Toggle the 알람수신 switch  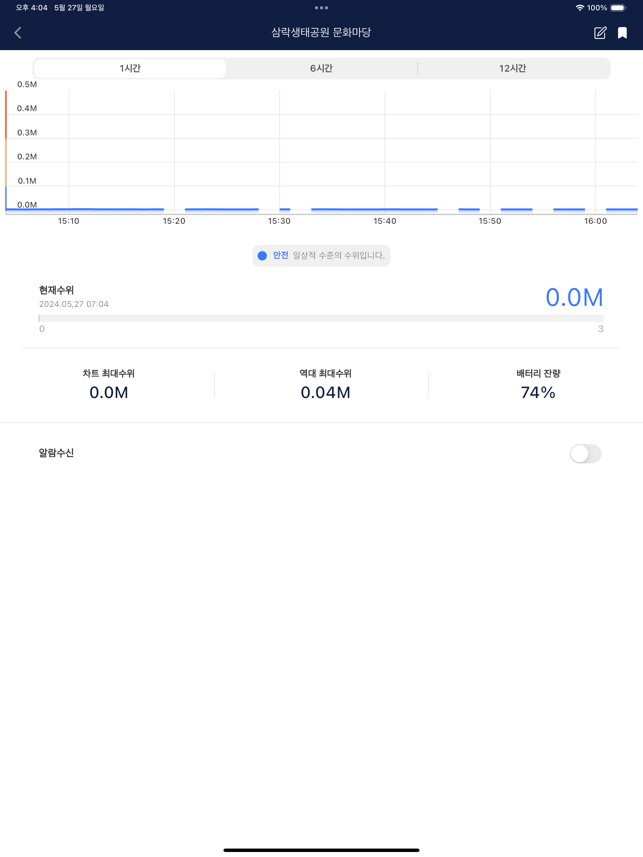coord(586,454)
